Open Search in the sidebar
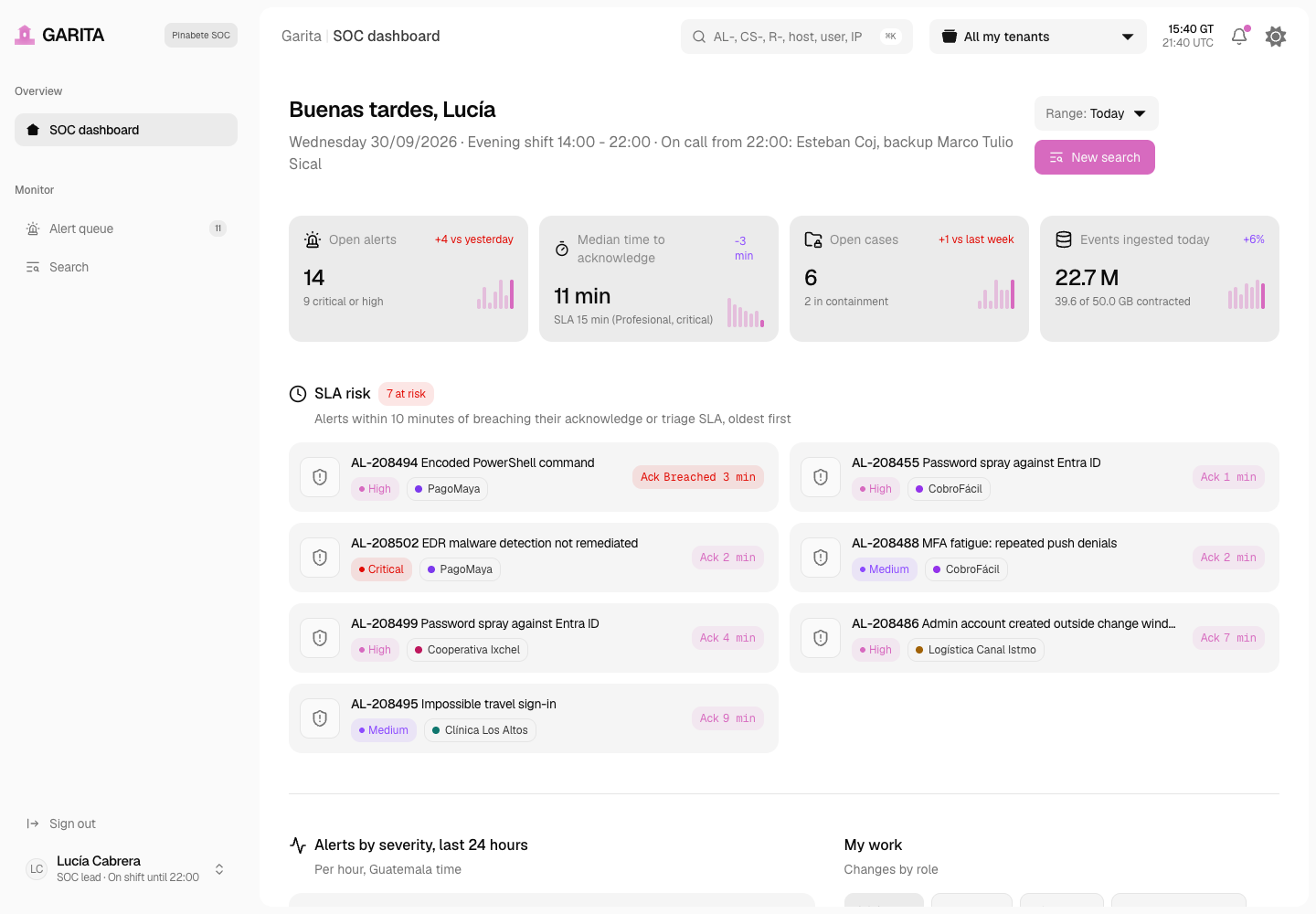Screen dimensions: 1316x914 point(126,267)
